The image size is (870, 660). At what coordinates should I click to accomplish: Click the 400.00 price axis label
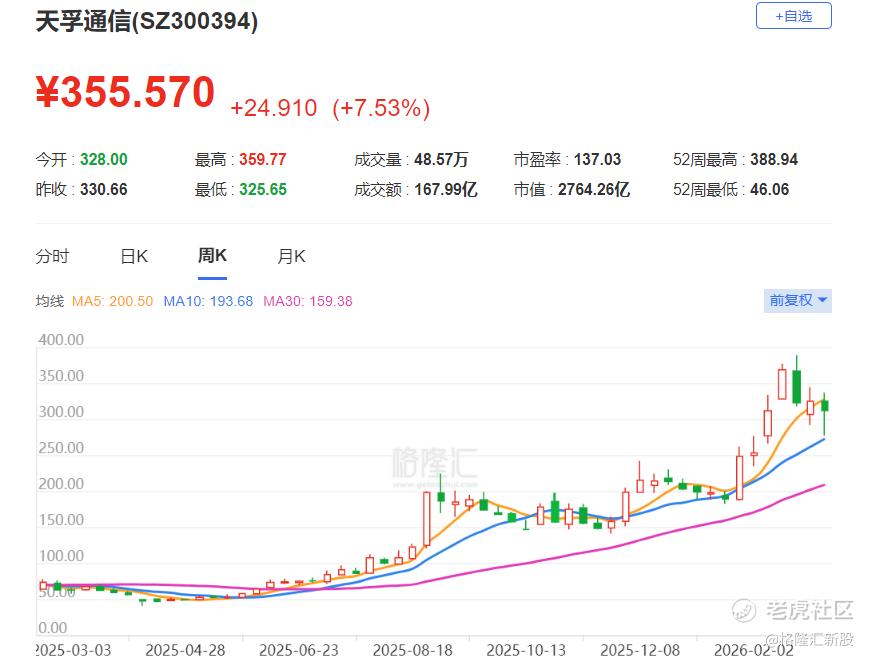pyautogui.click(x=61, y=339)
